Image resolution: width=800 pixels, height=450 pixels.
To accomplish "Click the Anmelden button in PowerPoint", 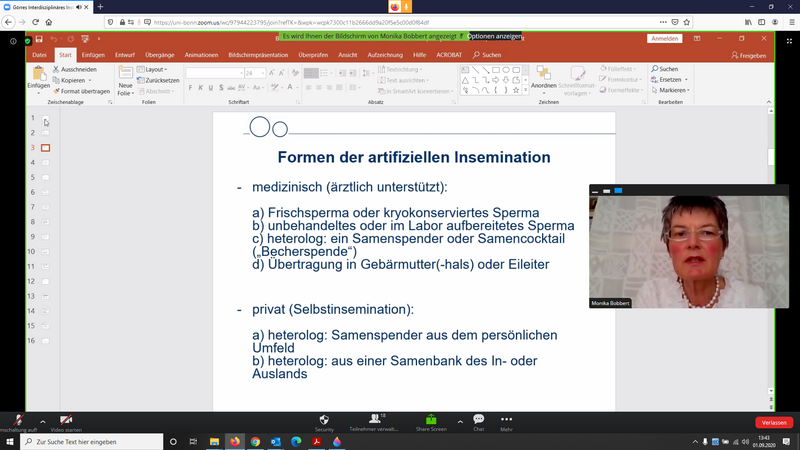I will click(664, 38).
